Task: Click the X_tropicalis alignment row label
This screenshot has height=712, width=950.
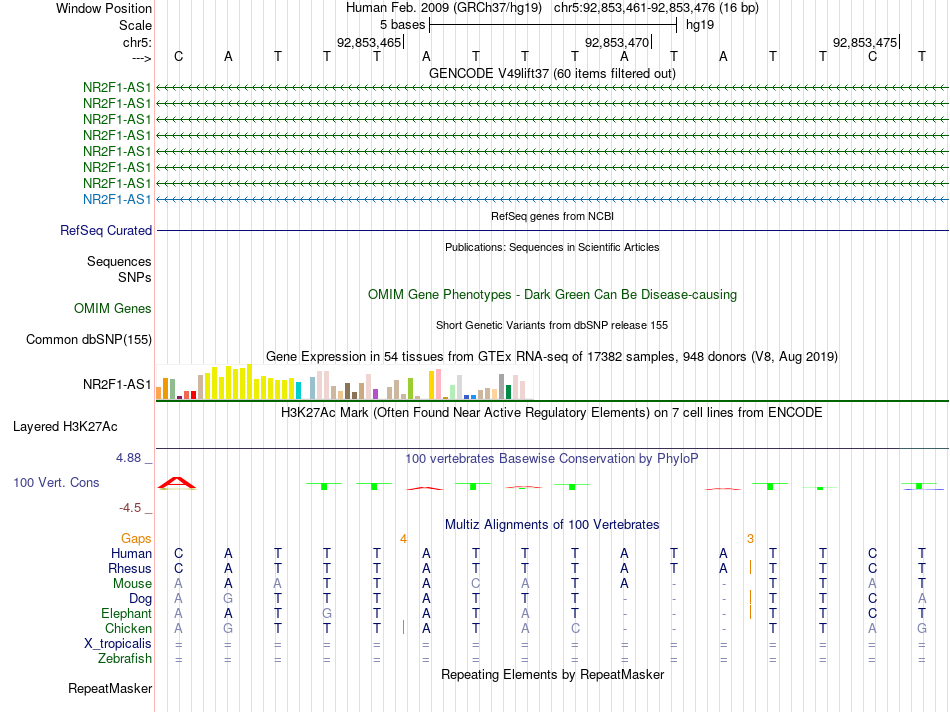Action: click(x=118, y=644)
